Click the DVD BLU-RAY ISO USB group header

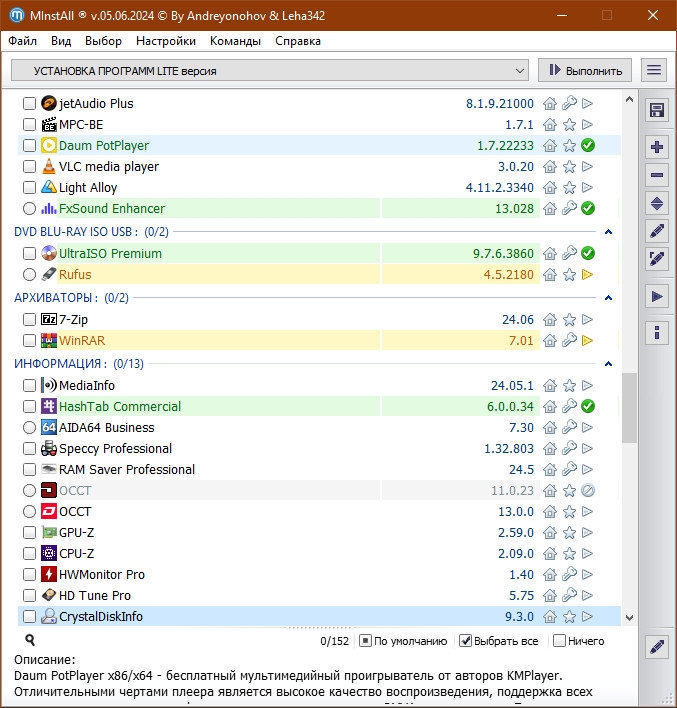(91, 232)
